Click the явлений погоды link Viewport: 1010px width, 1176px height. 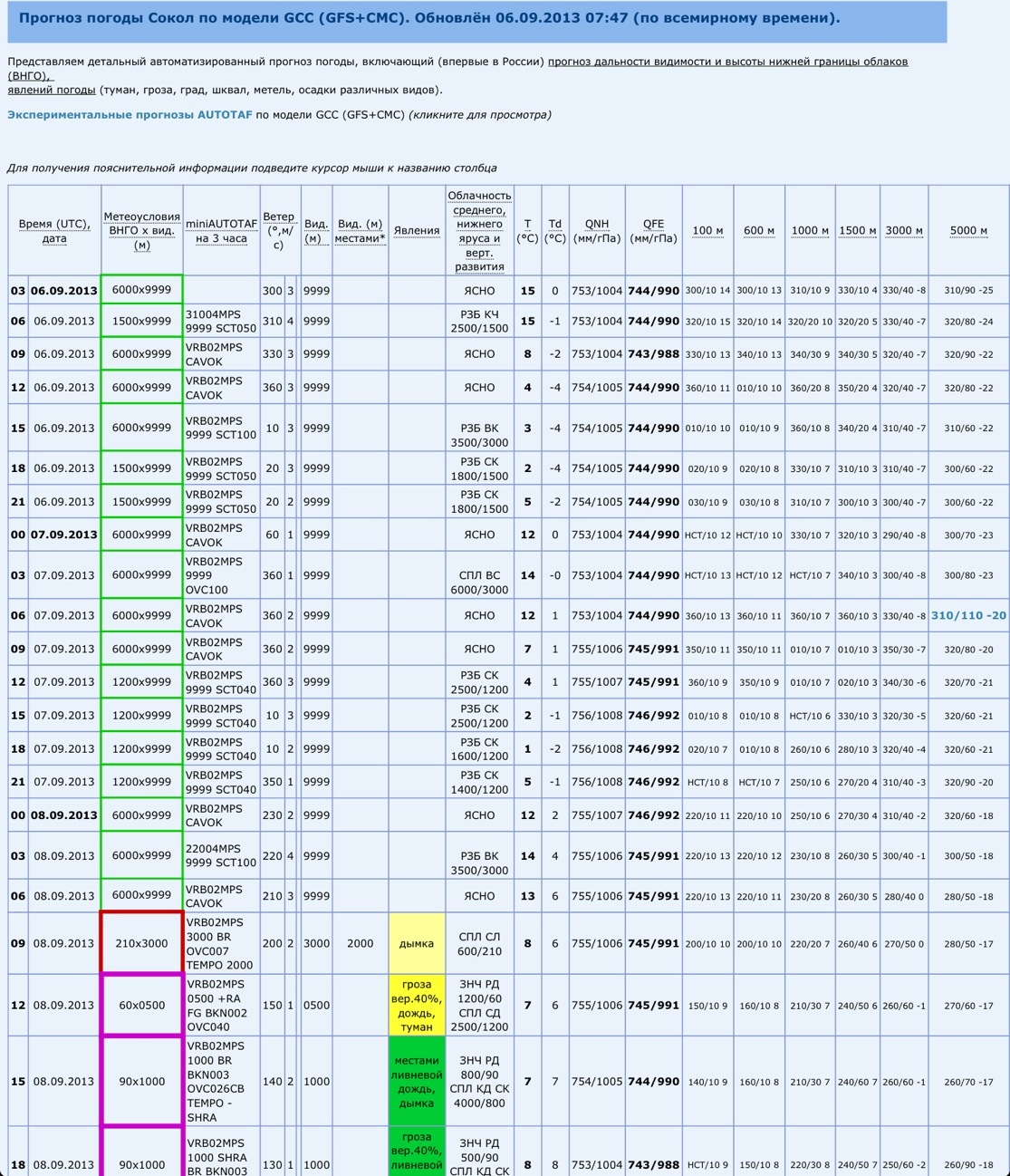pyautogui.click(x=52, y=90)
